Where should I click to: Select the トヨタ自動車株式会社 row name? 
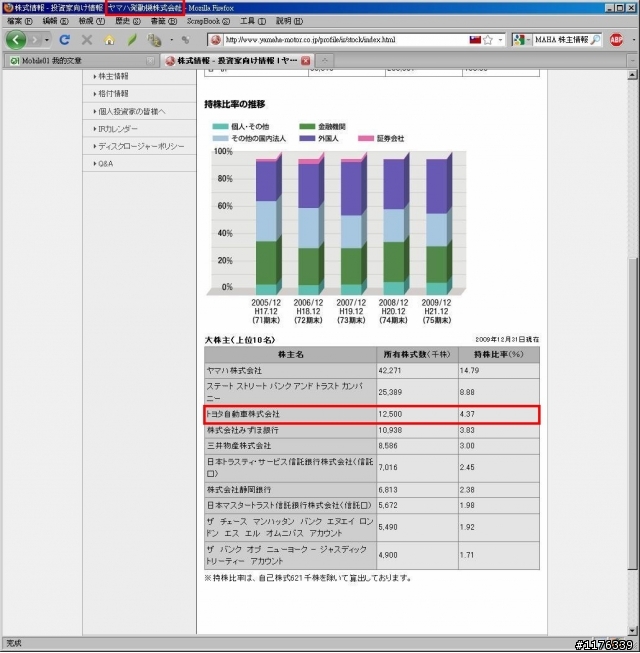[x=244, y=414]
